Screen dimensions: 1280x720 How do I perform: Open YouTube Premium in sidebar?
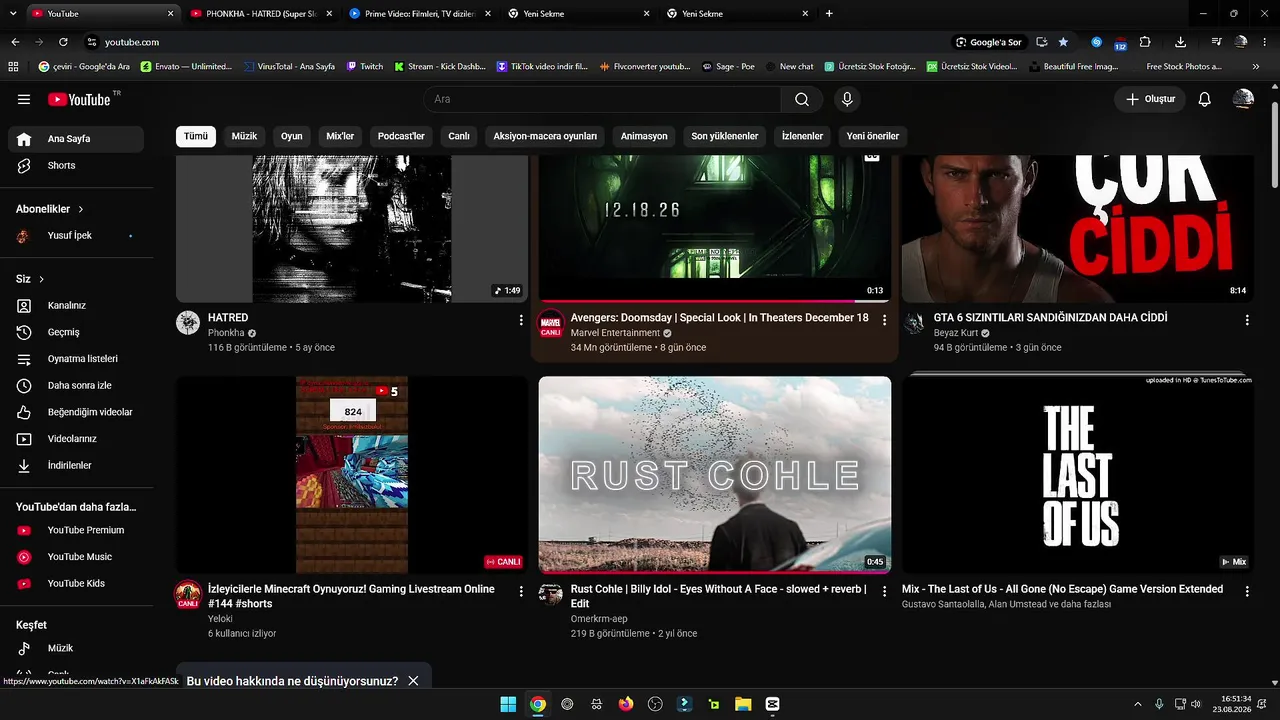coord(76,530)
